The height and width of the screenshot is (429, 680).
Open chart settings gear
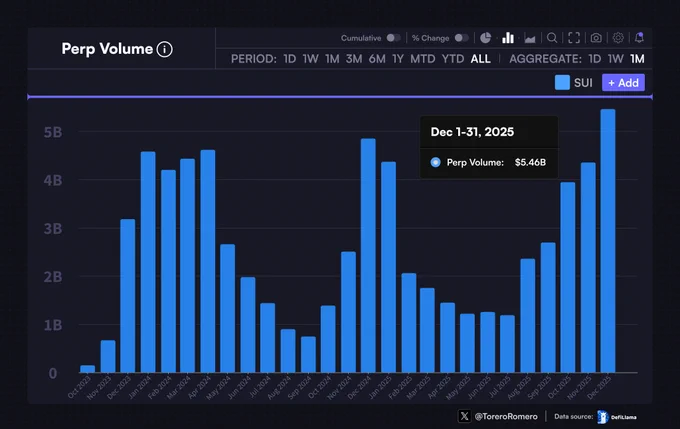pyautogui.click(x=618, y=38)
